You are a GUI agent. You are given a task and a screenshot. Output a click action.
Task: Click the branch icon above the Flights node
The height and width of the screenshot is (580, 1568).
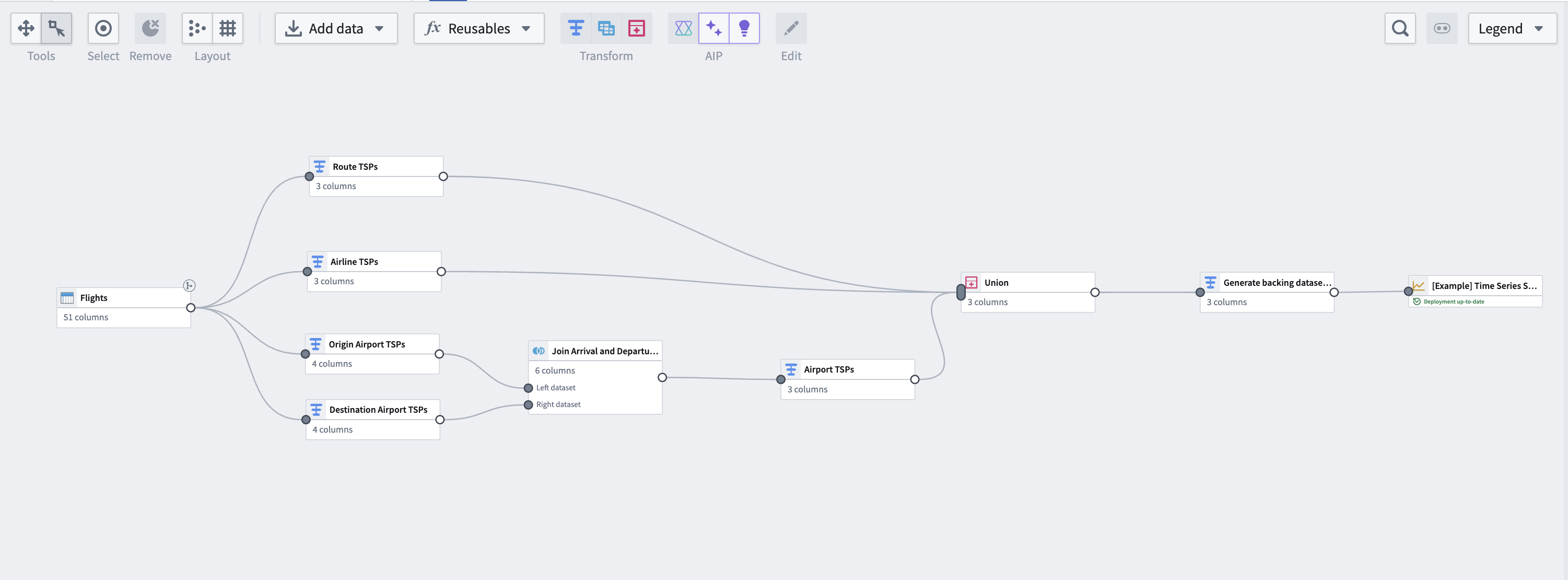189,286
